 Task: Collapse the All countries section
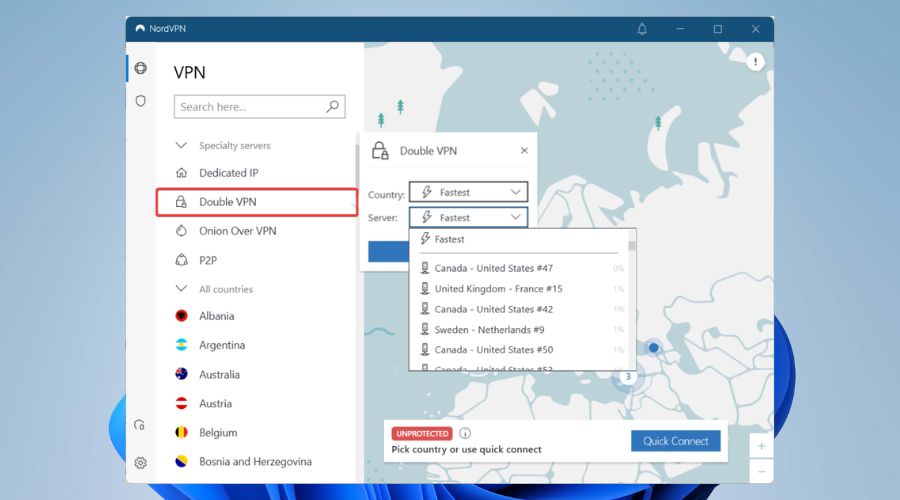[182, 289]
